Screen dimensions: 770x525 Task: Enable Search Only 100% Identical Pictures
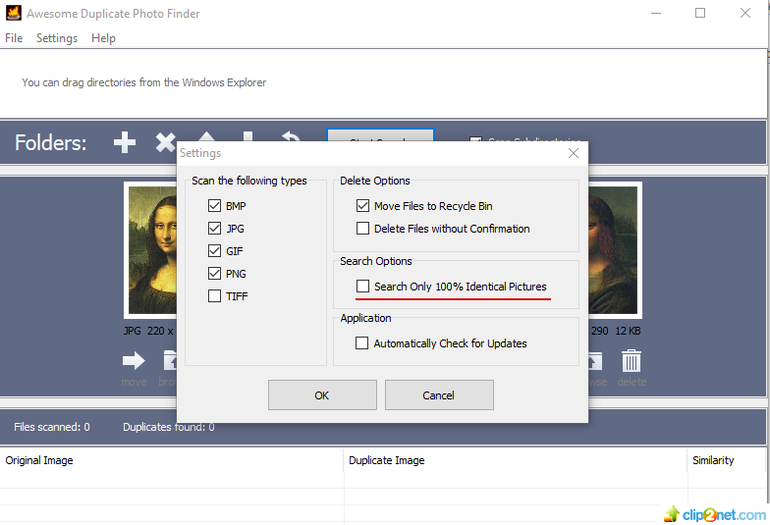363,287
